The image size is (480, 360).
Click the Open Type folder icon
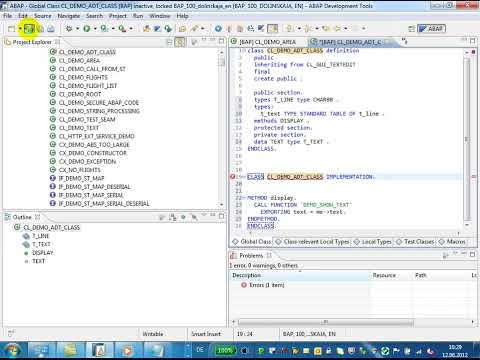click(182, 29)
